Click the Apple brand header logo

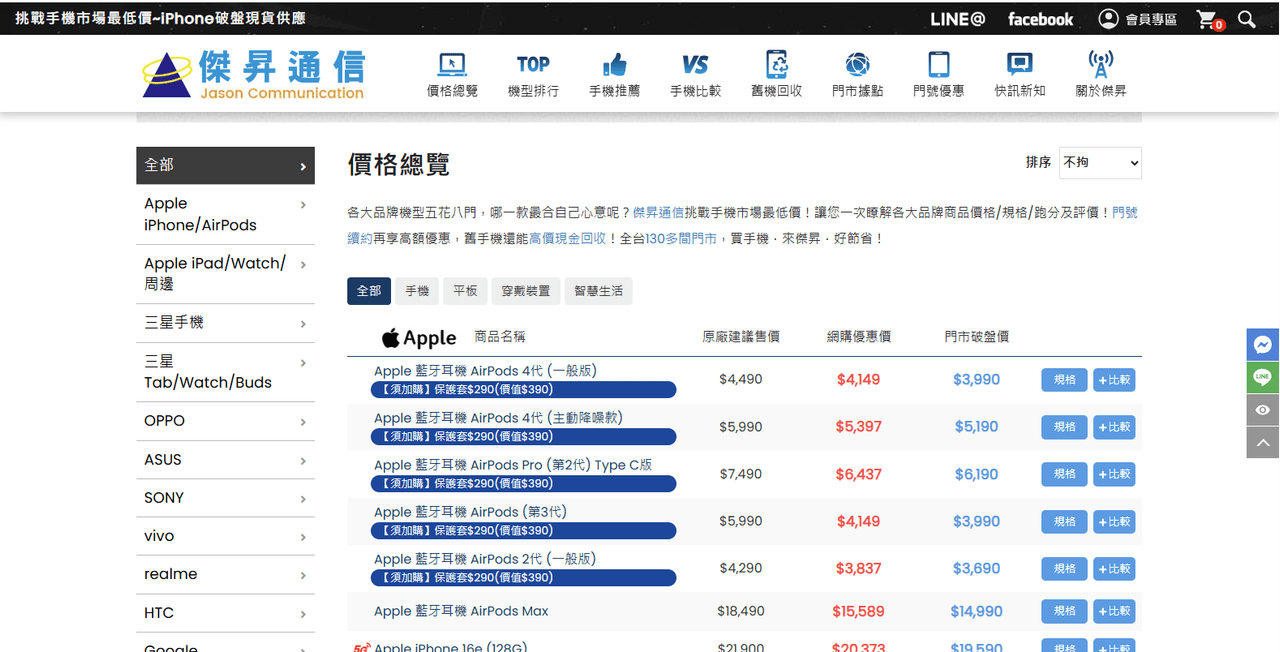coord(419,337)
